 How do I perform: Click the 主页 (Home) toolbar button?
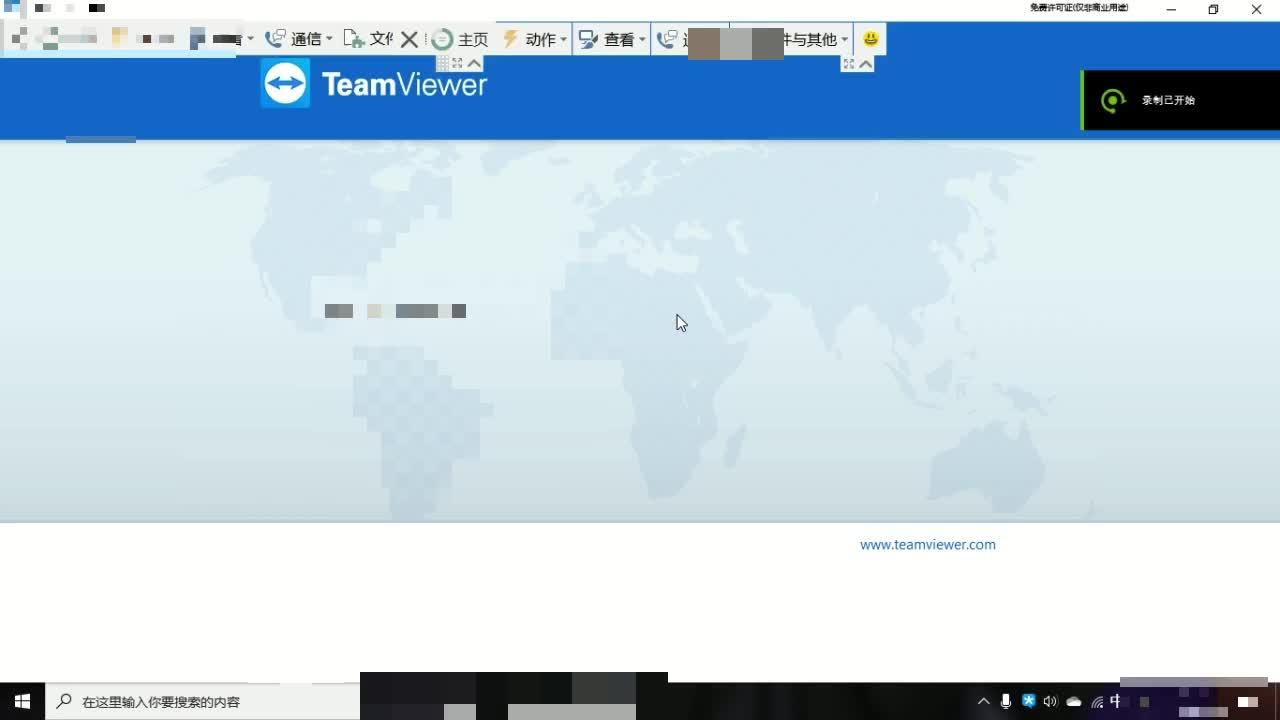coord(460,39)
